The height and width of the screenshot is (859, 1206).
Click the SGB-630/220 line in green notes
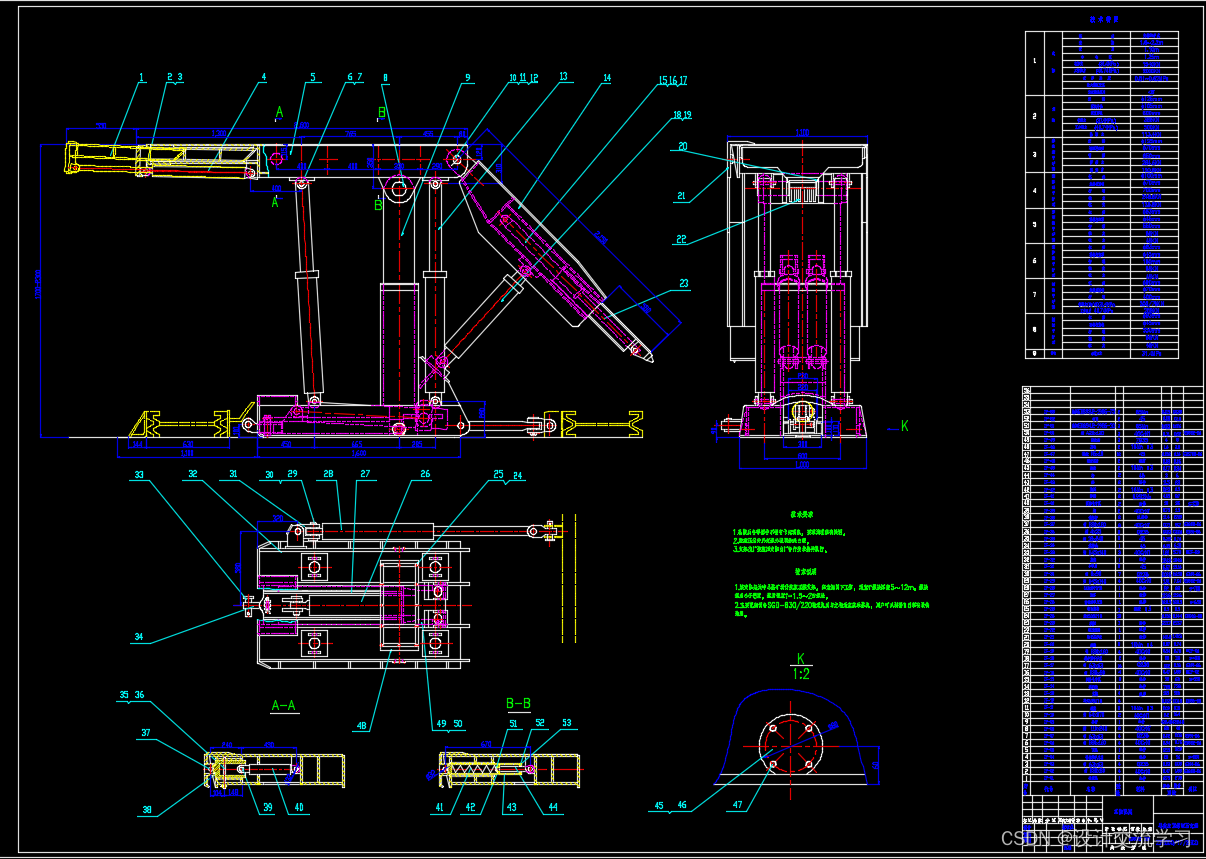[x=831, y=606]
